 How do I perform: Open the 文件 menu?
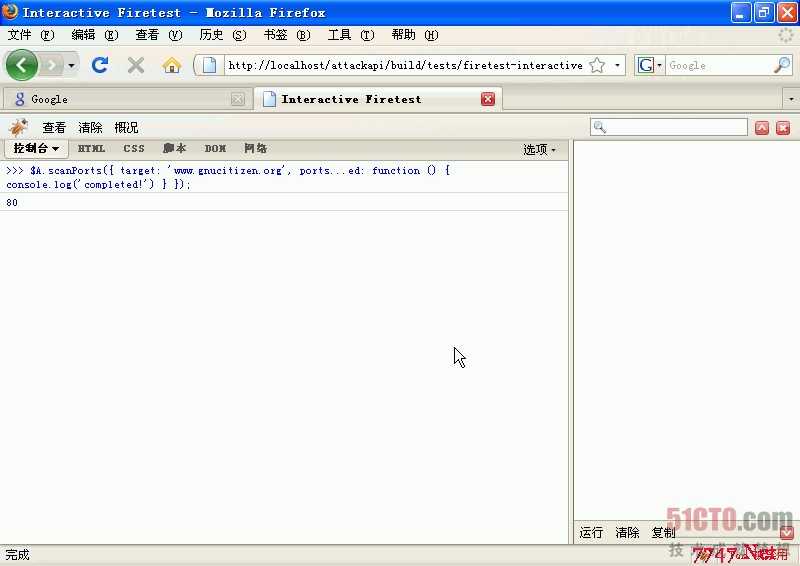pos(31,35)
